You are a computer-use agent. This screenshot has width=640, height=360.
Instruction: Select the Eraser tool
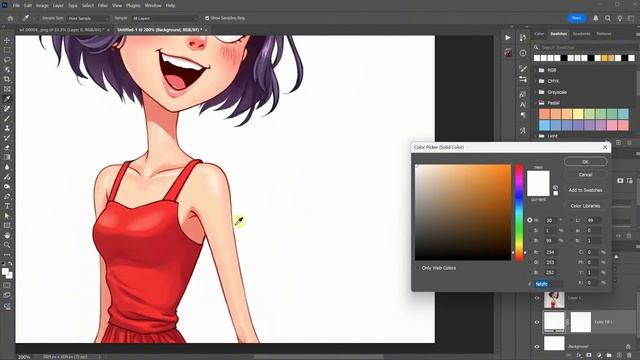coord(7,147)
